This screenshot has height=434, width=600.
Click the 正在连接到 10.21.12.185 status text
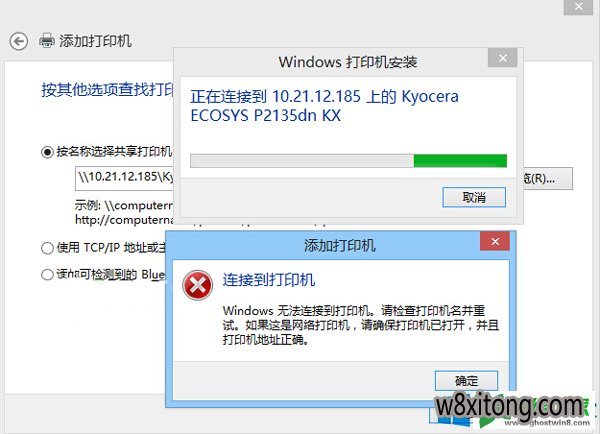324,106
